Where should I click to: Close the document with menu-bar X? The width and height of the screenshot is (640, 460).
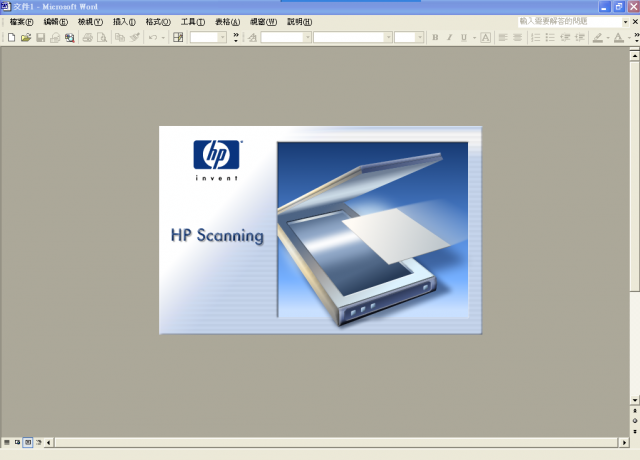(x=635, y=22)
